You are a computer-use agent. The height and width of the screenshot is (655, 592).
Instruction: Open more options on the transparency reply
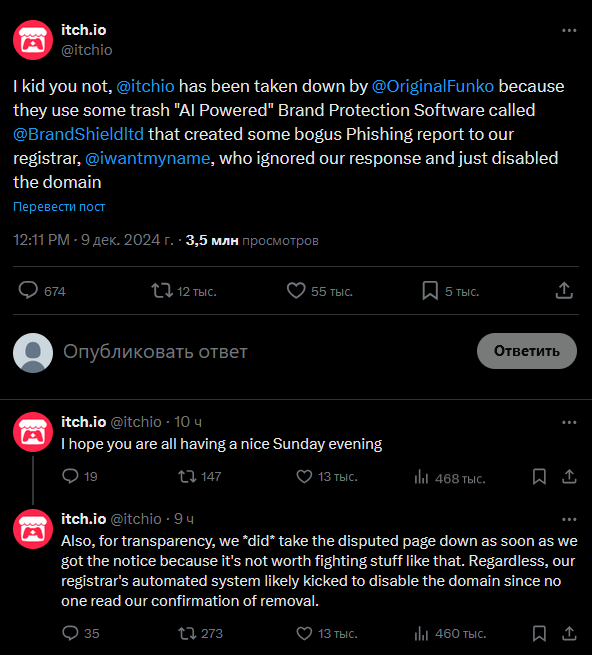tap(569, 520)
